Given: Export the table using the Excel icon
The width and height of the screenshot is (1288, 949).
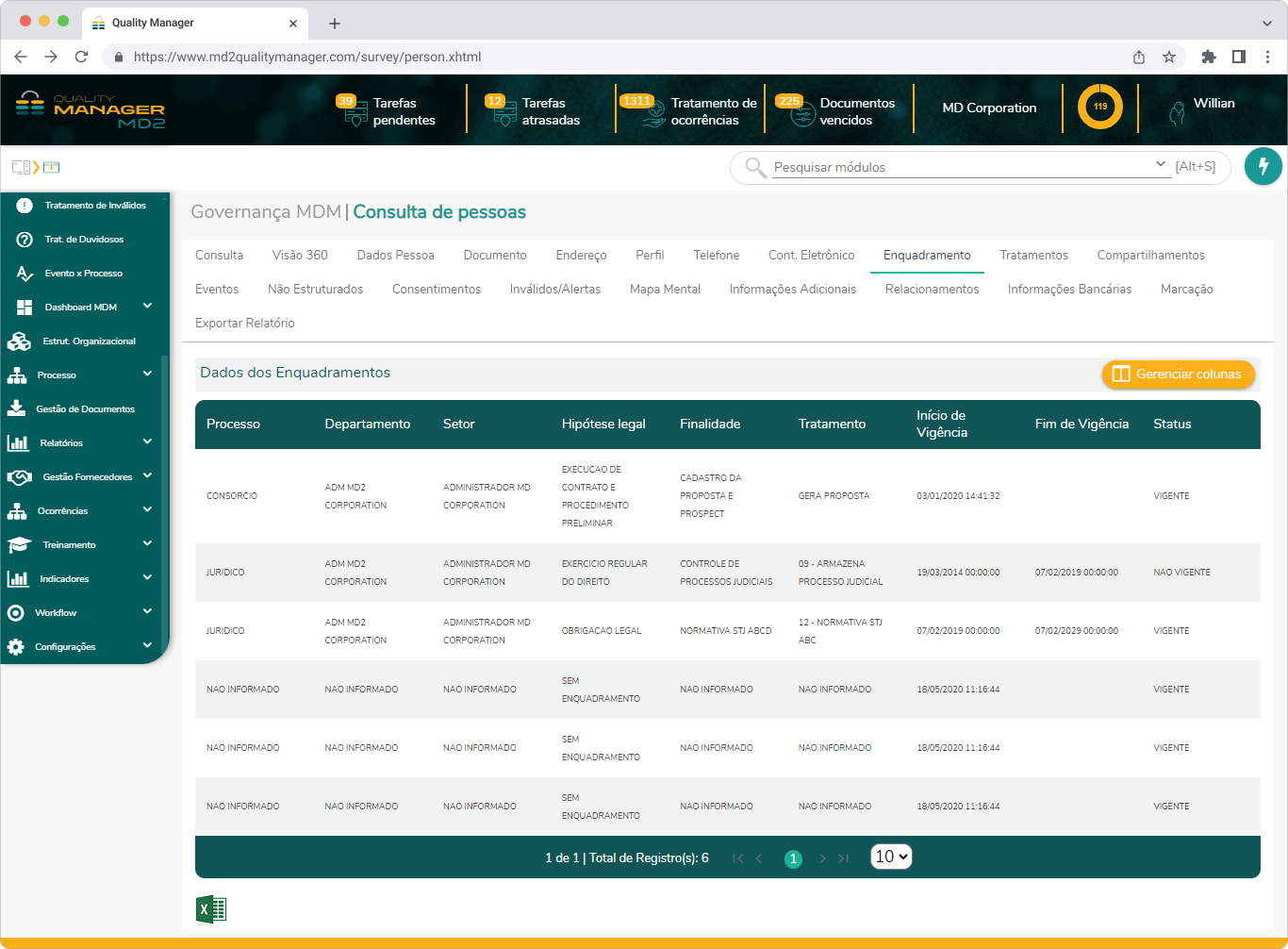Looking at the screenshot, I should (211, 908).
